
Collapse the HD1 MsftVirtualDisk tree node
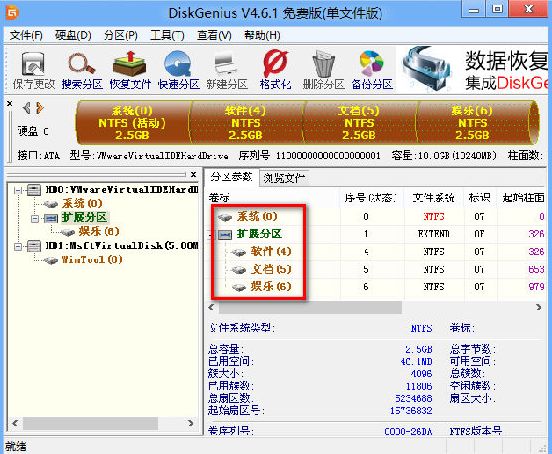[18, 246]
